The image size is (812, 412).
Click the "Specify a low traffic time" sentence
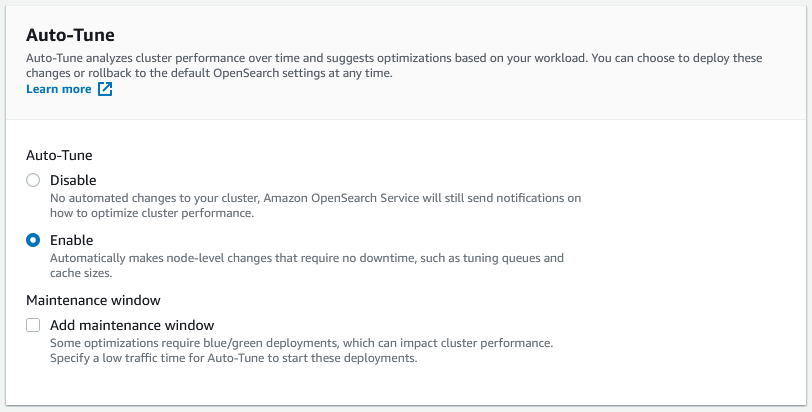click(230, 358)
